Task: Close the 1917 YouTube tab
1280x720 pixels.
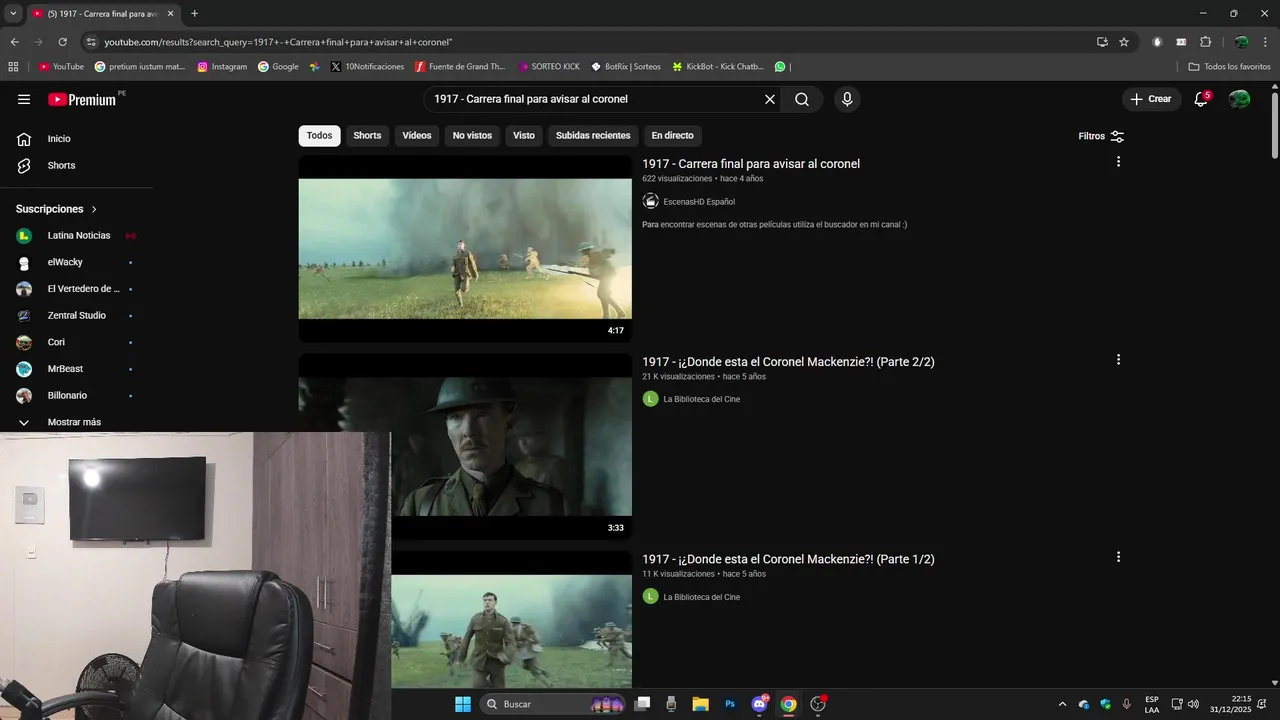Action: (x=170, y=13)
